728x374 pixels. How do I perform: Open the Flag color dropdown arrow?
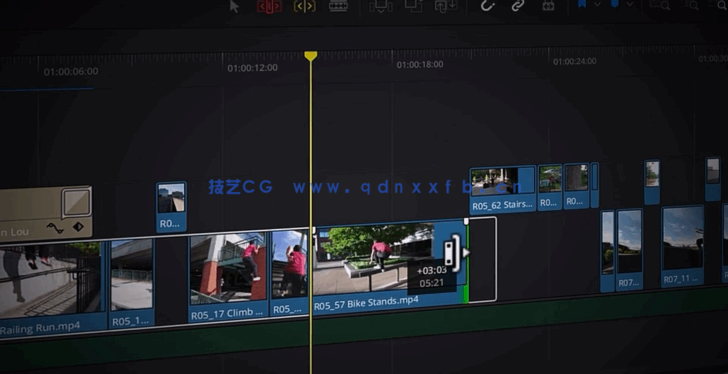tap(597, 4)
